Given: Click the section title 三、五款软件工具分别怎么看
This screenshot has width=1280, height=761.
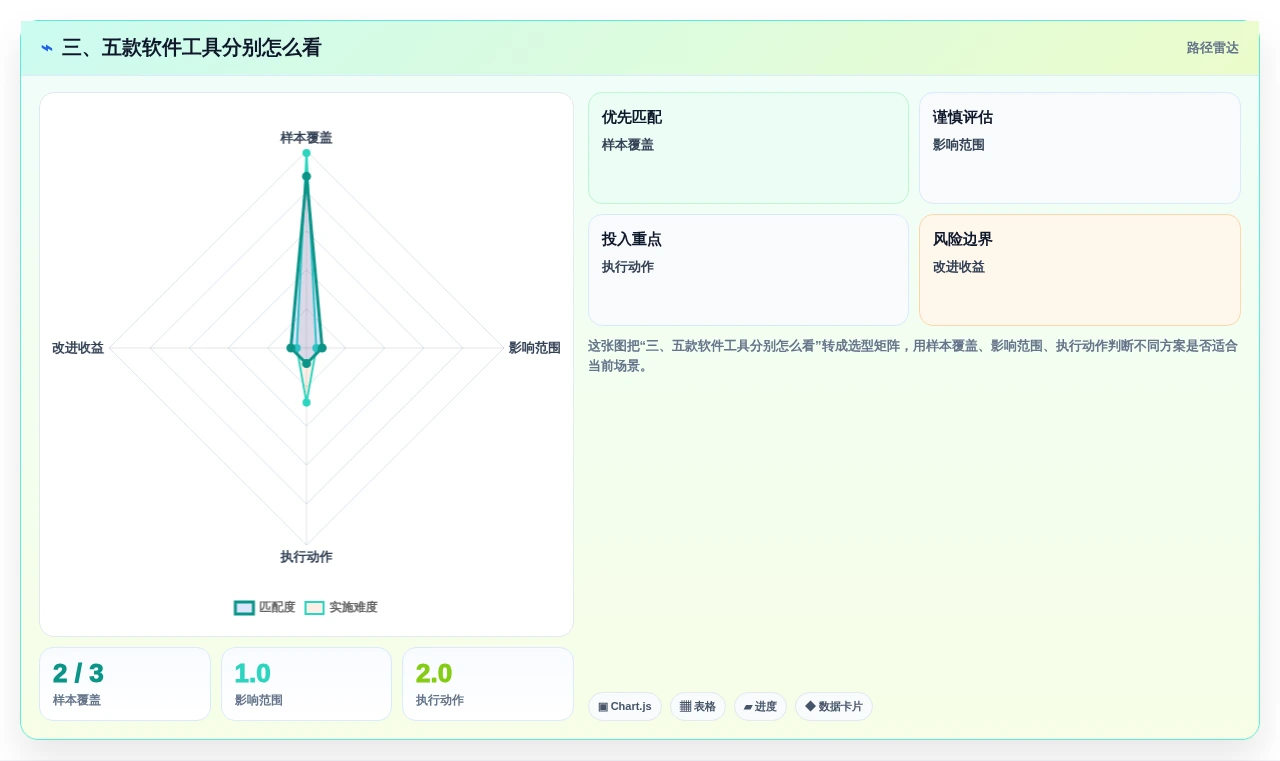Looking at the screenshot, I should (191, 48).
